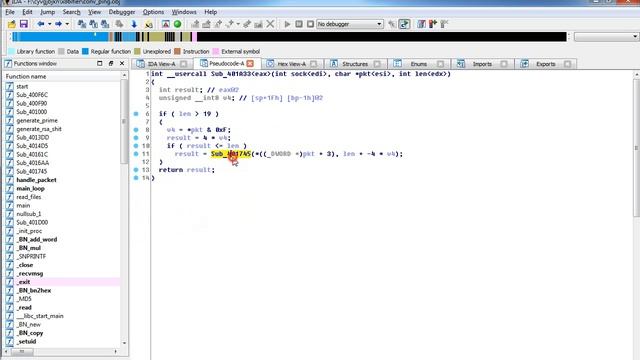Click the Unexplored legend swatch
The height and width of the screenshot is (360, 640).
[137, 51]
